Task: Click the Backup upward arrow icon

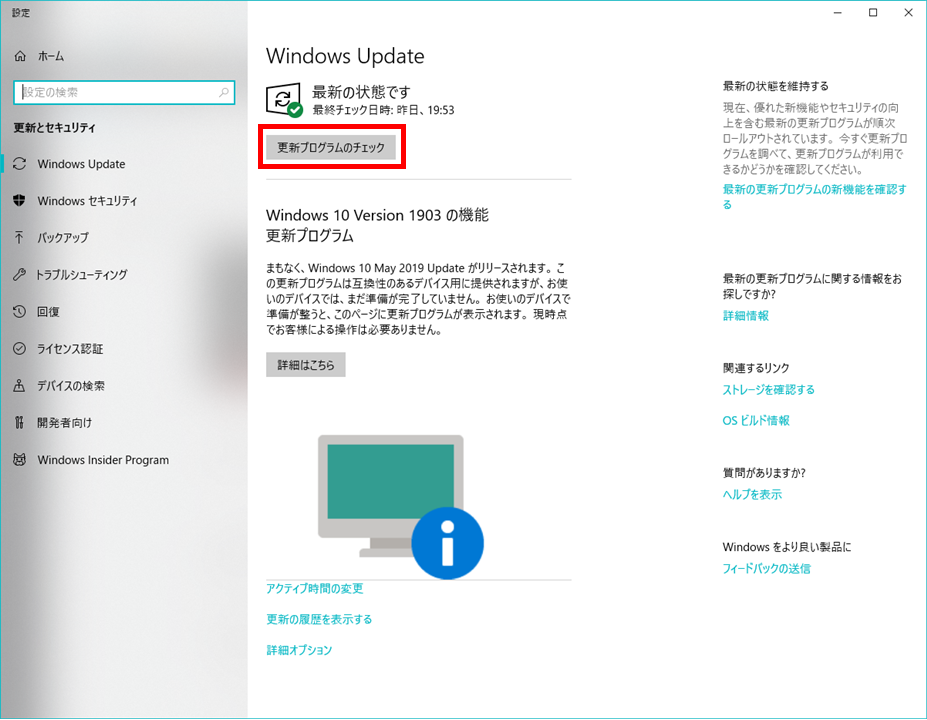Action: pyautogui.click(x=20, y=237)
